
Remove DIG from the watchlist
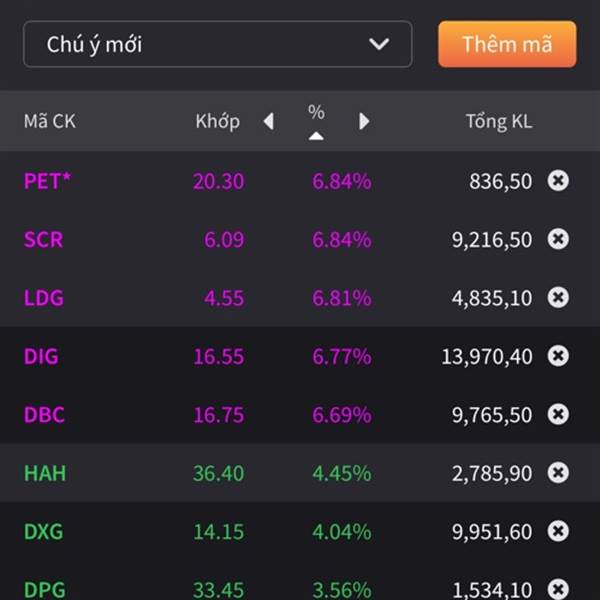tap(558, 356)
